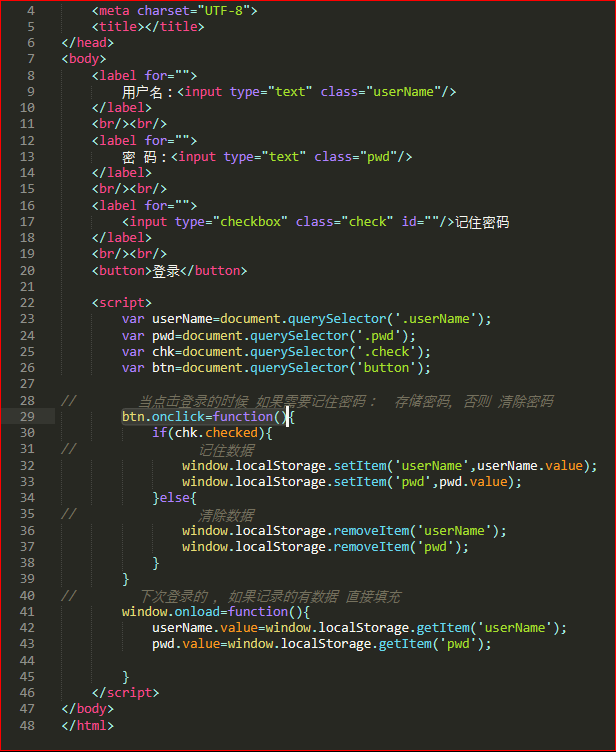Click the 记住数据 comment on line 31
The height and width of the screenshot is (752, 616).
(226, 450)
